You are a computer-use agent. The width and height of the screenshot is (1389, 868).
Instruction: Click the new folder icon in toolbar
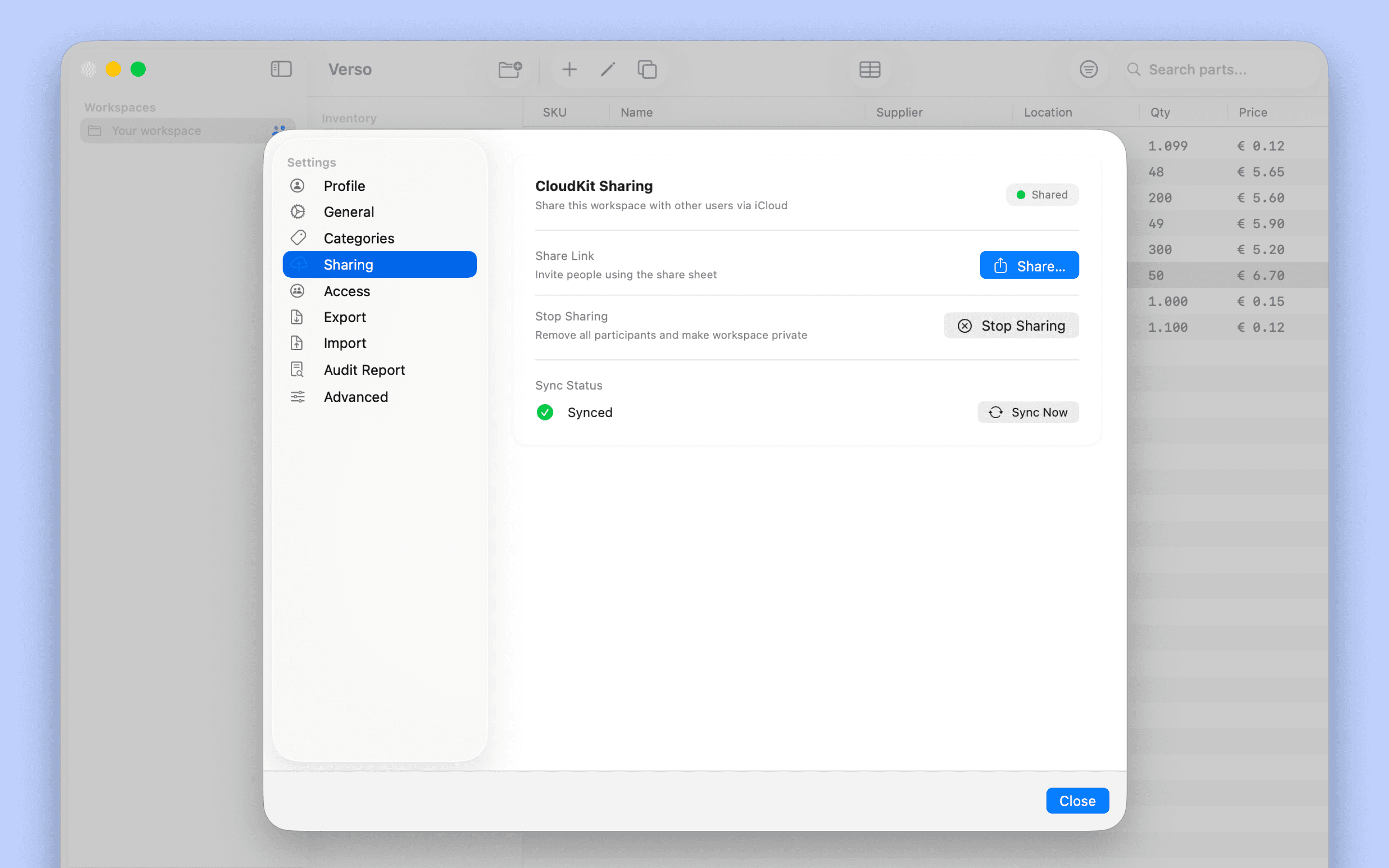[510, 69]
